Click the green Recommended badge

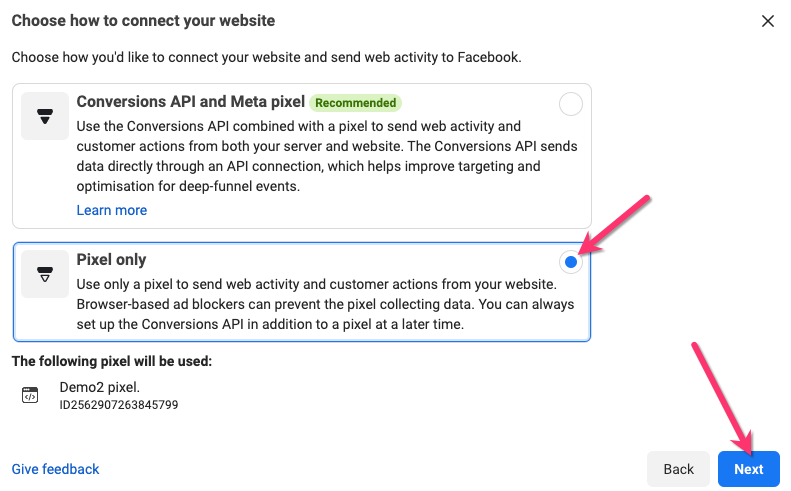point(355,103)
